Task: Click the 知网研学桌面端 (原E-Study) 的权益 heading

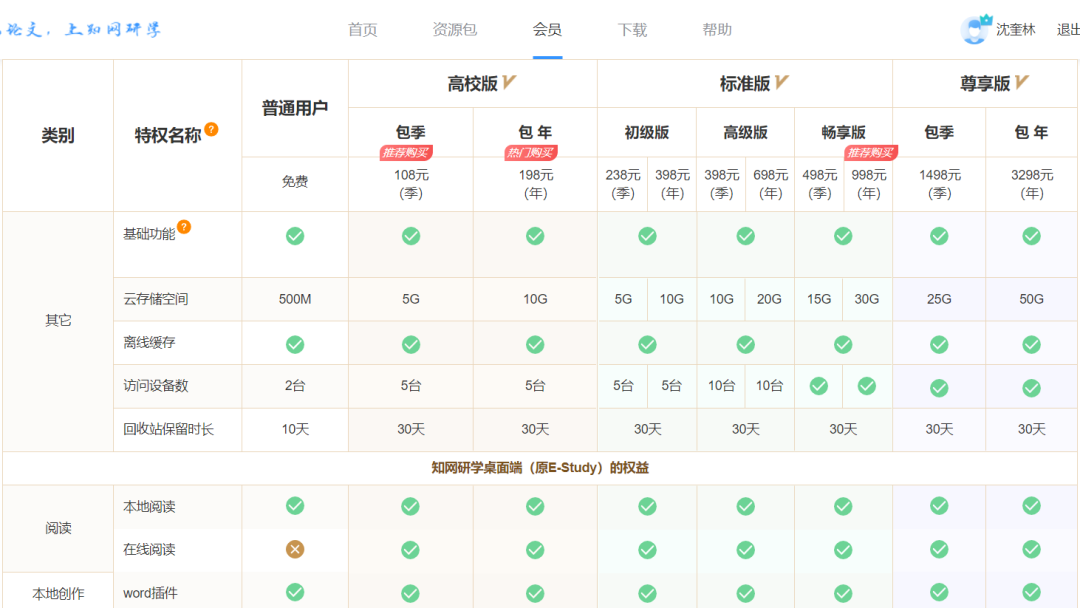Action: click(x=540, y=468)
